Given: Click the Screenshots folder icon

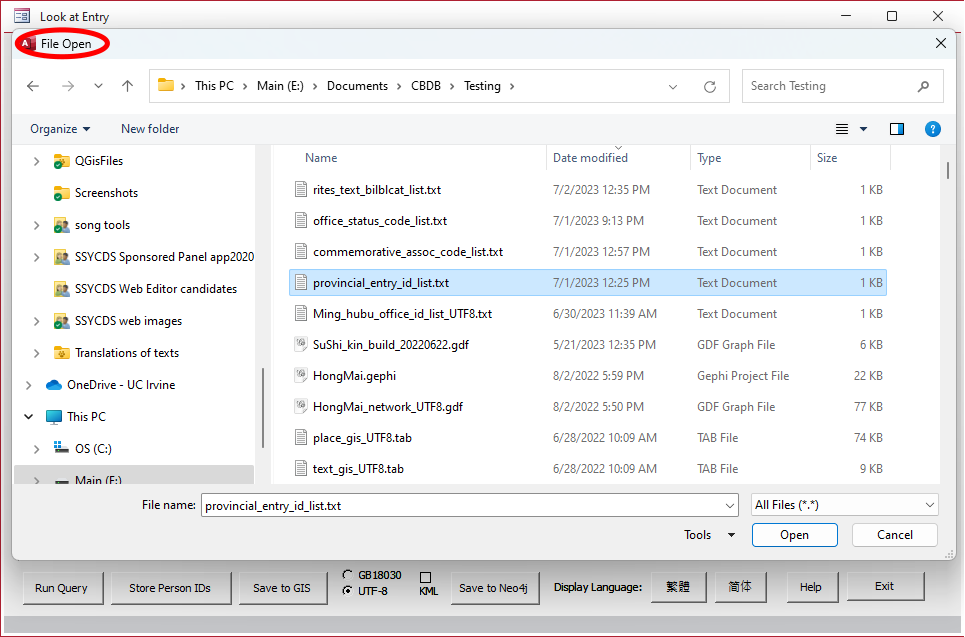Looking at the screenshot, I should tap(61, 193).
